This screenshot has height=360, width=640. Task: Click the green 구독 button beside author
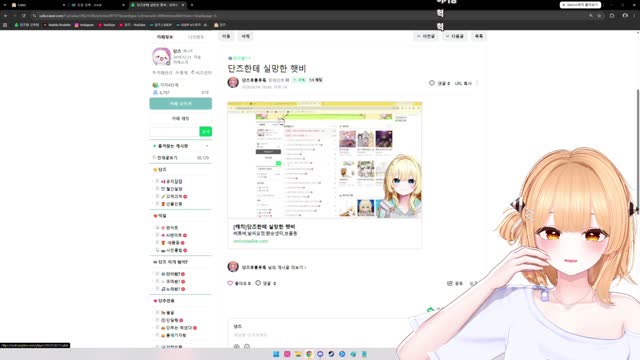[299, 80]
